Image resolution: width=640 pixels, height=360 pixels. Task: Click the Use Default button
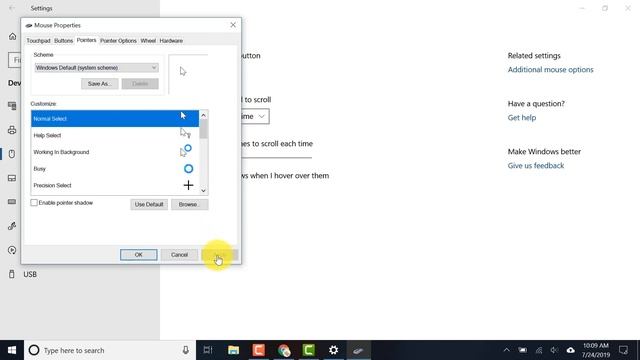click(149, 204)
